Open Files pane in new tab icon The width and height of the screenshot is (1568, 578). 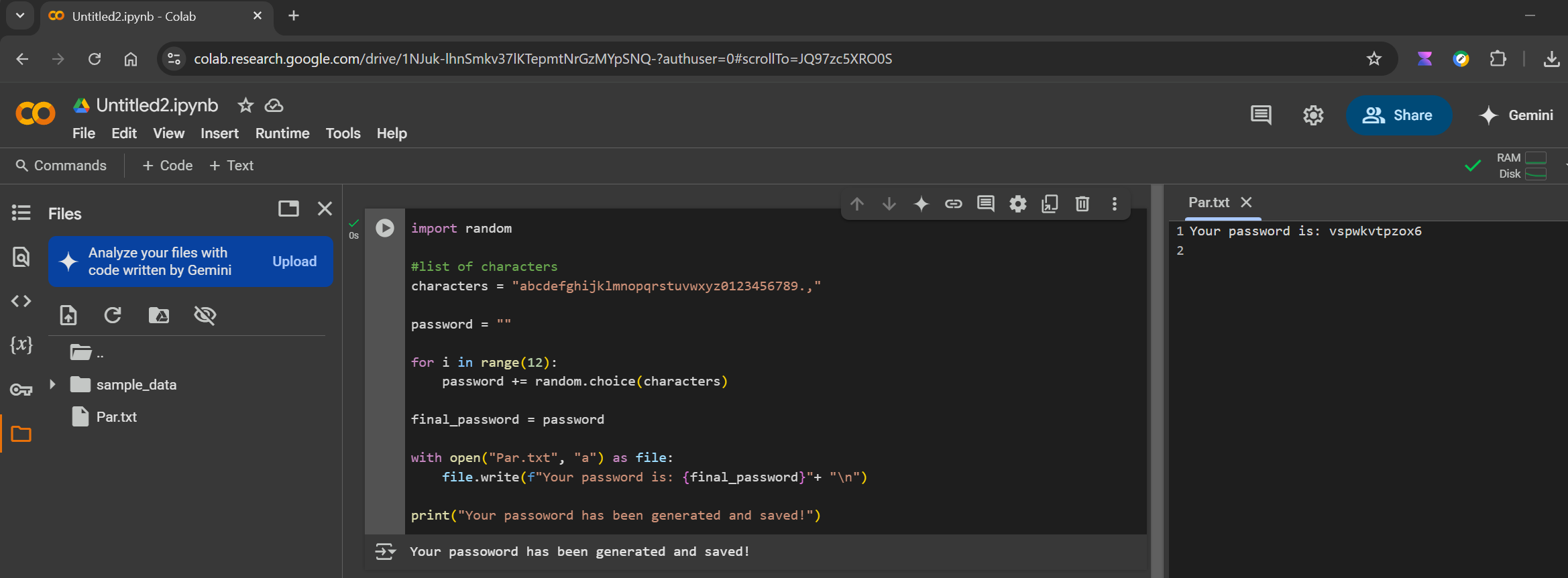pyautogui.click(x=288, y=209)
